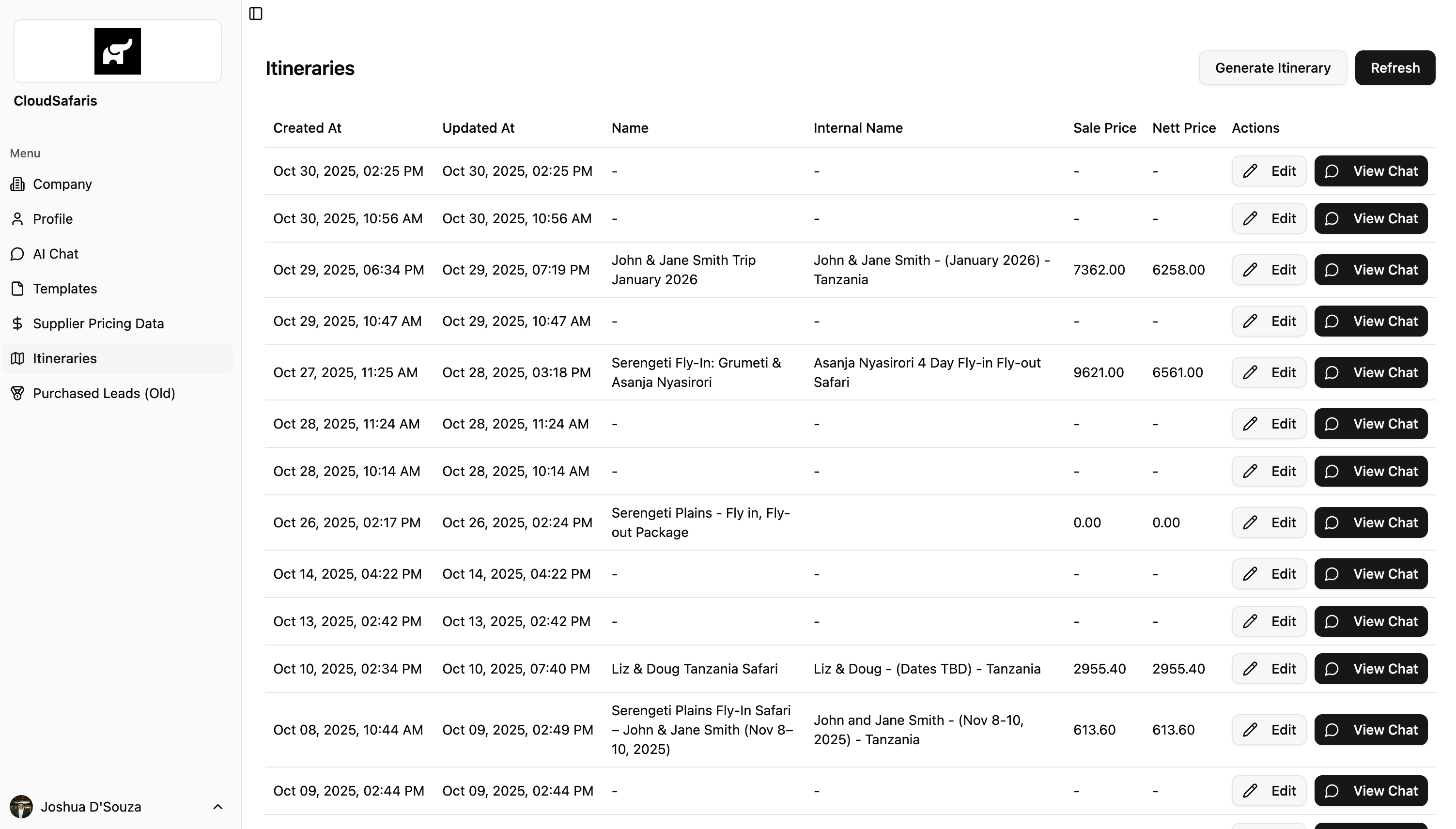Click the Itineraries map icon
1456x829 pixels.
tap(17, 358)
